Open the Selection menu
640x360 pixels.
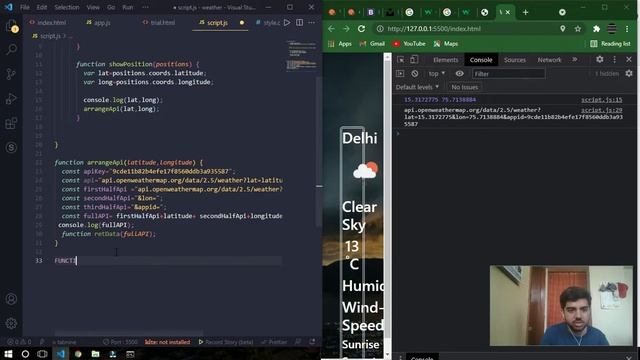click(x=67, y=7)
